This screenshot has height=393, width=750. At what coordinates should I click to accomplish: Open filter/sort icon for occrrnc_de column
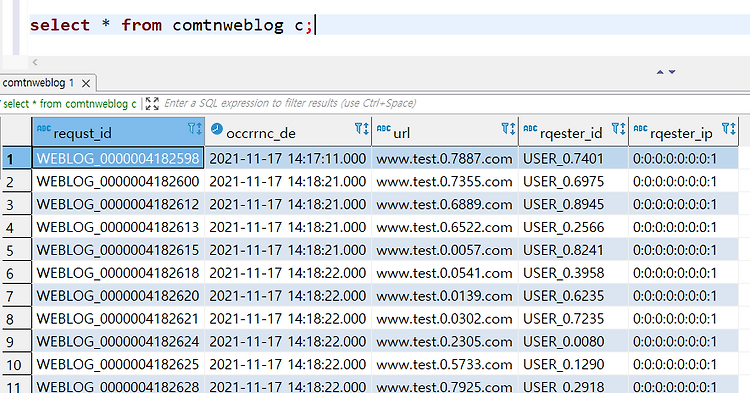(x=362, y=129)
